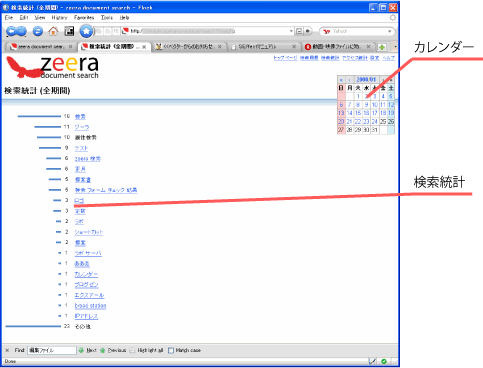483x368 pixels.
Task: Click the search term link with count 19
Action: (80, 117)
